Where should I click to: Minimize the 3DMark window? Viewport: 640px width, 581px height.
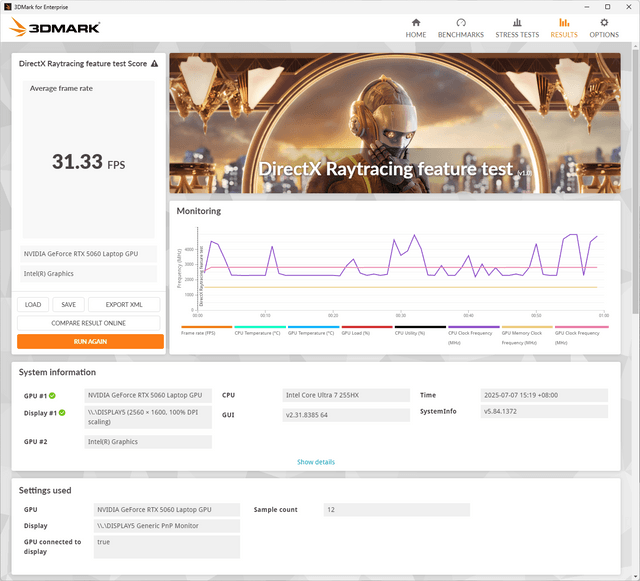587,7
